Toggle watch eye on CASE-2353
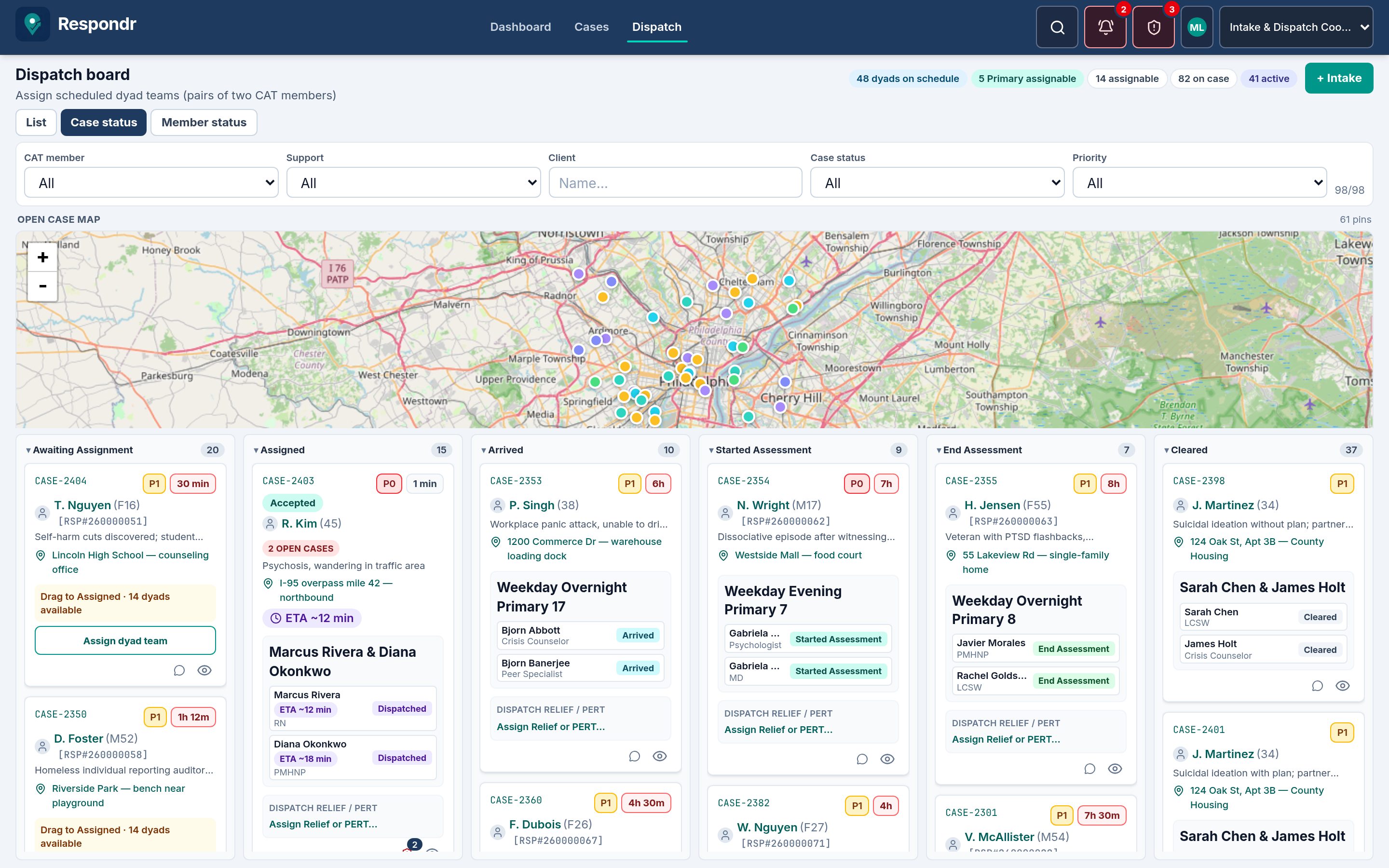 [659, 756]
